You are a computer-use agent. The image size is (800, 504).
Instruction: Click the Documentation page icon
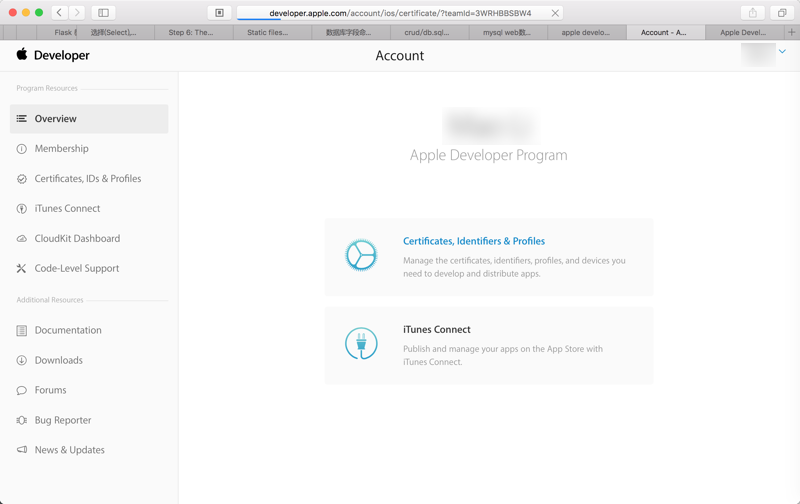[21, 331]
